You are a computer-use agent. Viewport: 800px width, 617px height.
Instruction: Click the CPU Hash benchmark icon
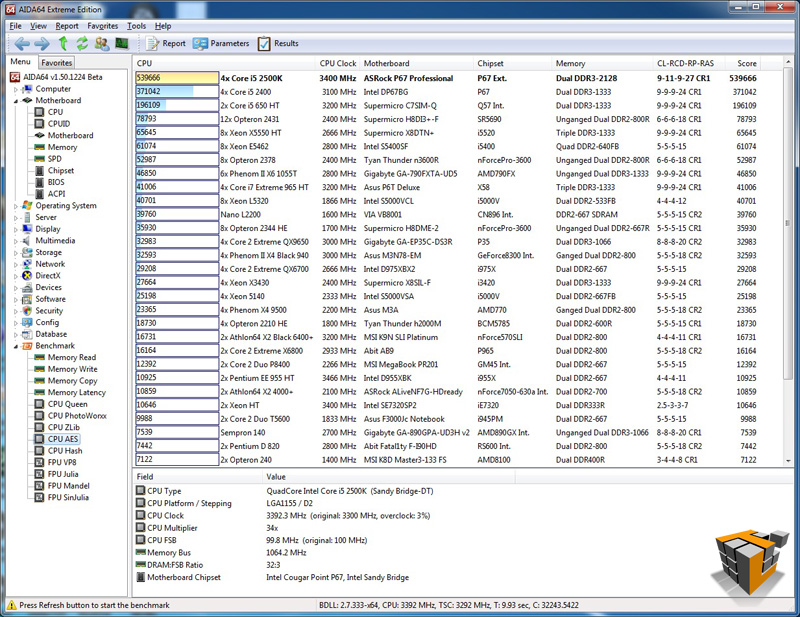click(x=39, y=451)
